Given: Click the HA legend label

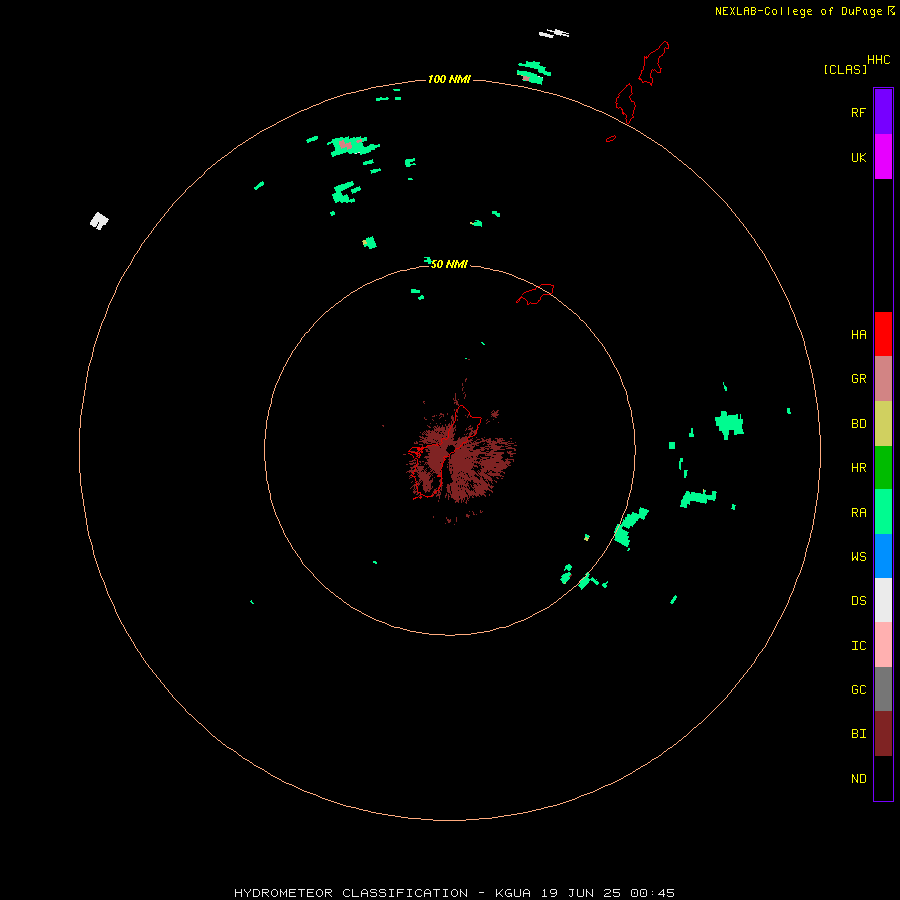Looking at the screenshot, I should tap(858, 335).
